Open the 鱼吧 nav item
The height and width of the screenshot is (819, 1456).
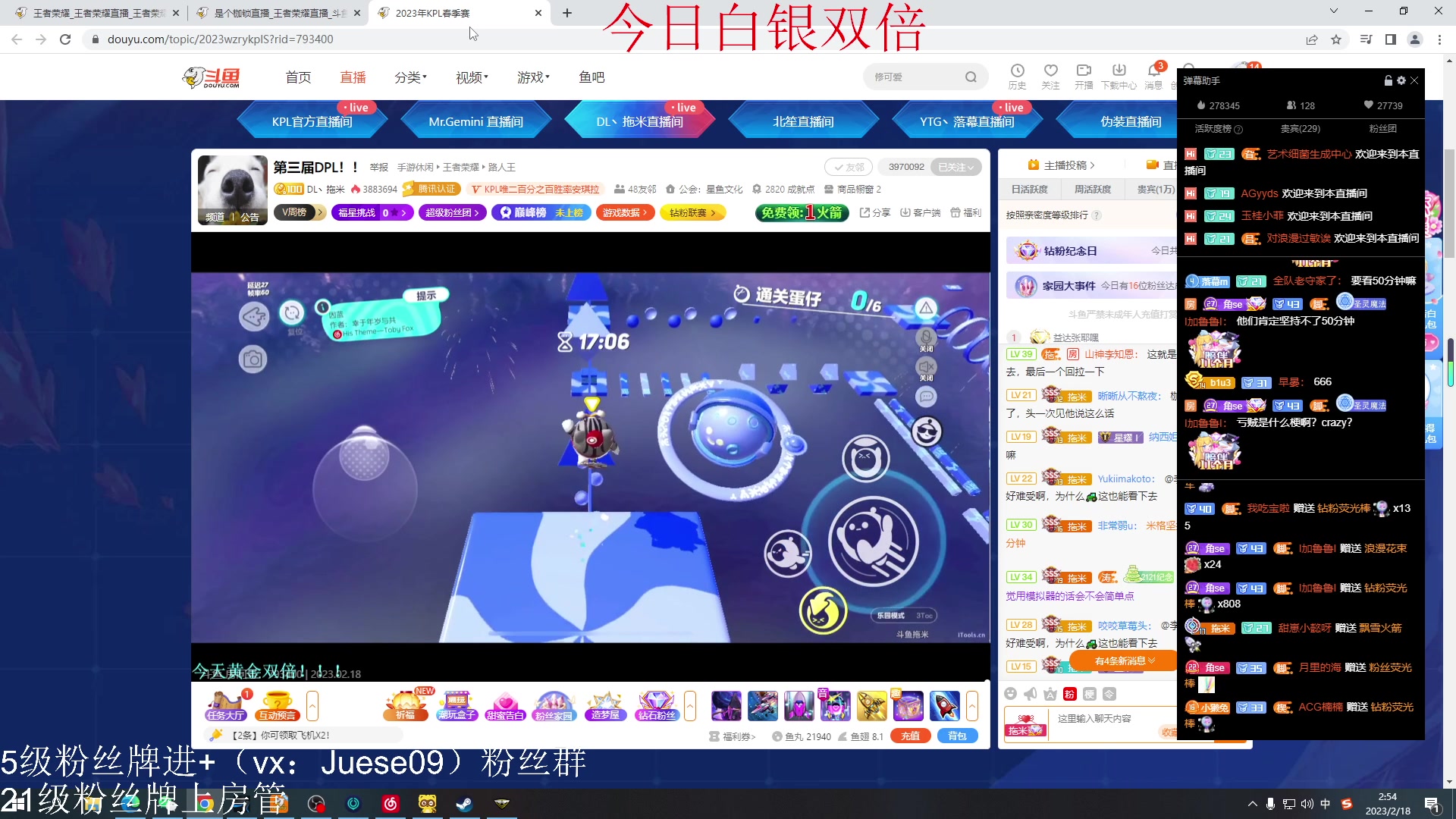(x=591, y=77)
